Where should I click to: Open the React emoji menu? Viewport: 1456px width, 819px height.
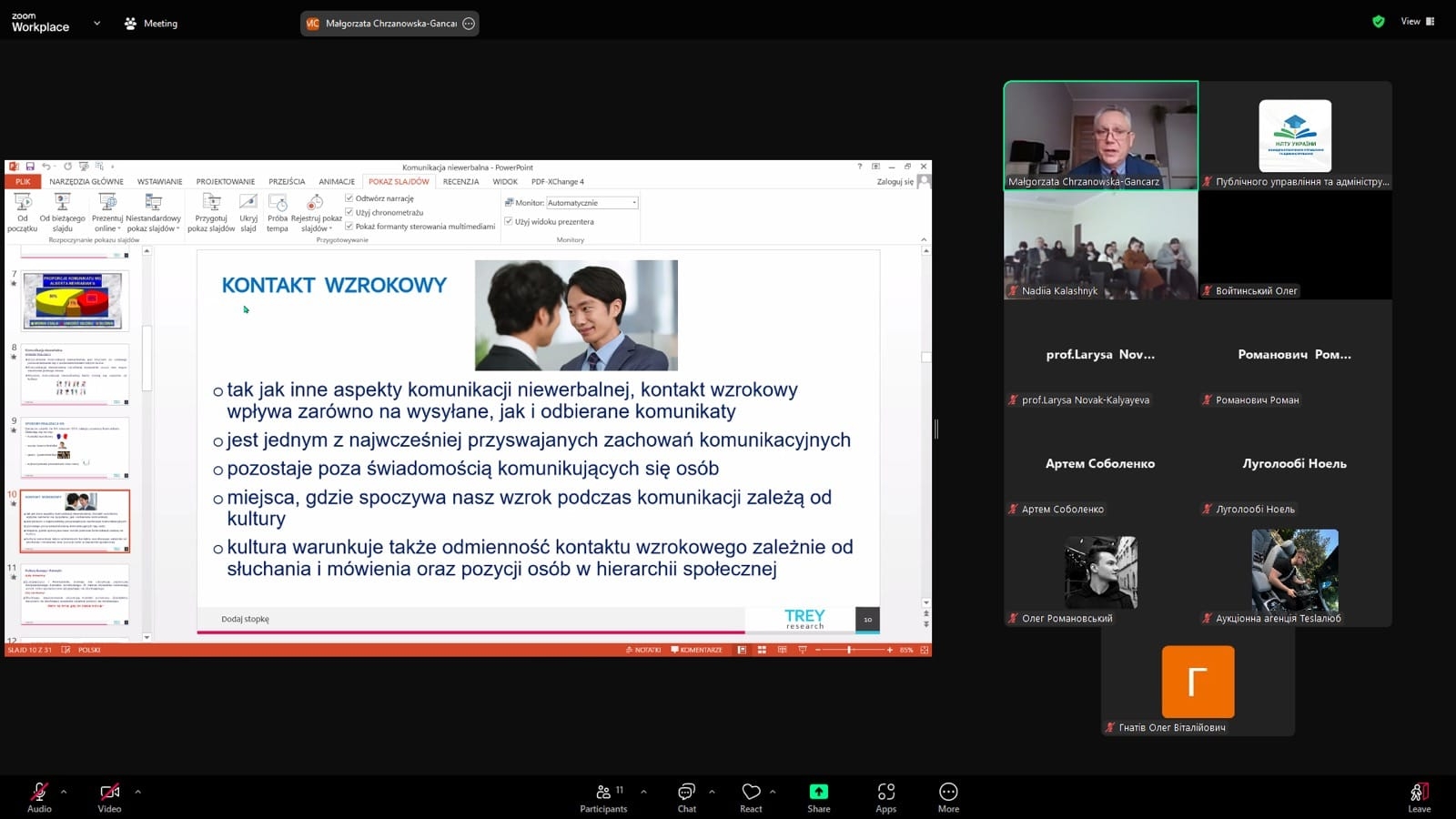click(751, 792)
